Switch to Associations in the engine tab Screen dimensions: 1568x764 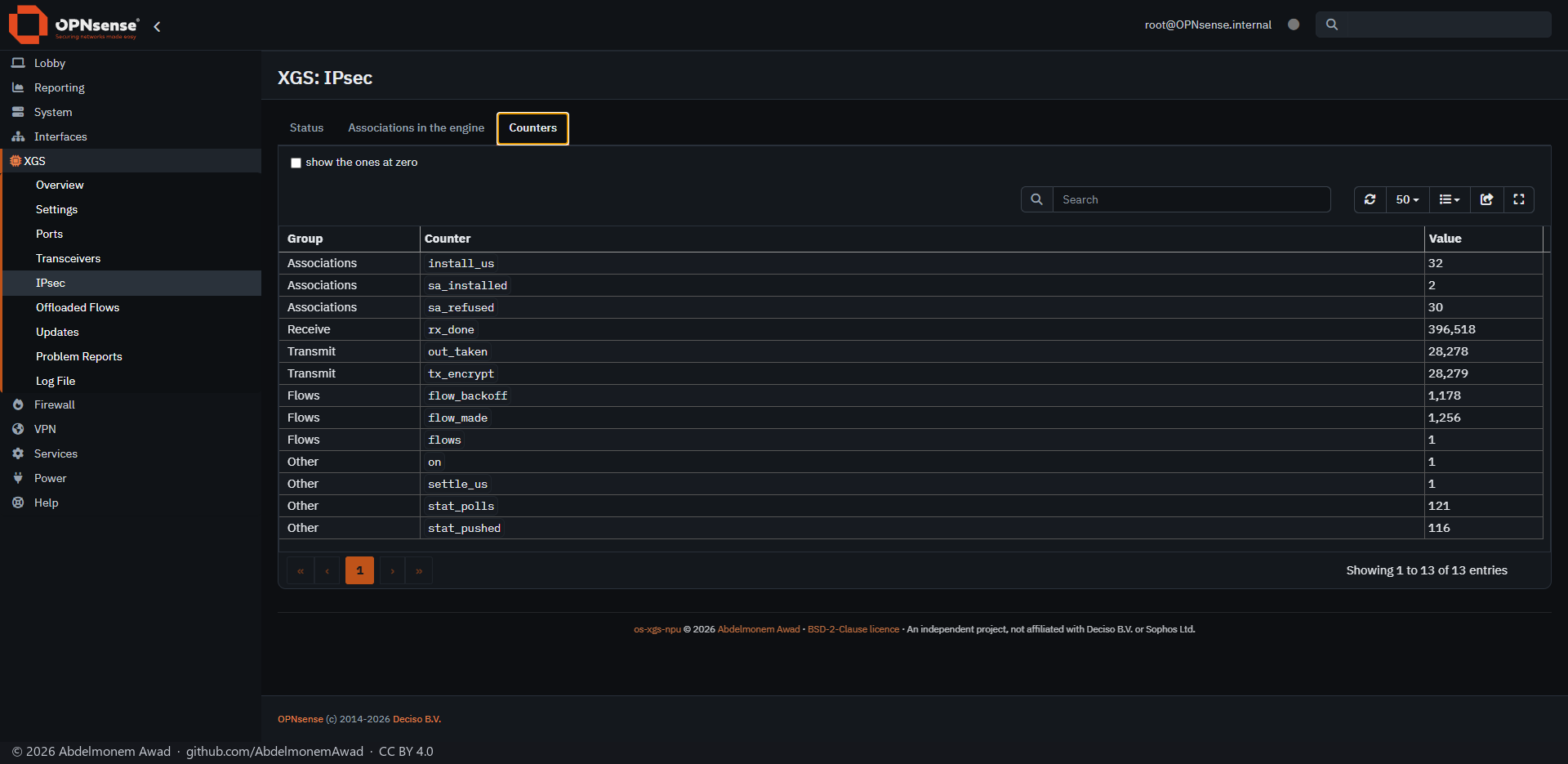click(416, 128)
